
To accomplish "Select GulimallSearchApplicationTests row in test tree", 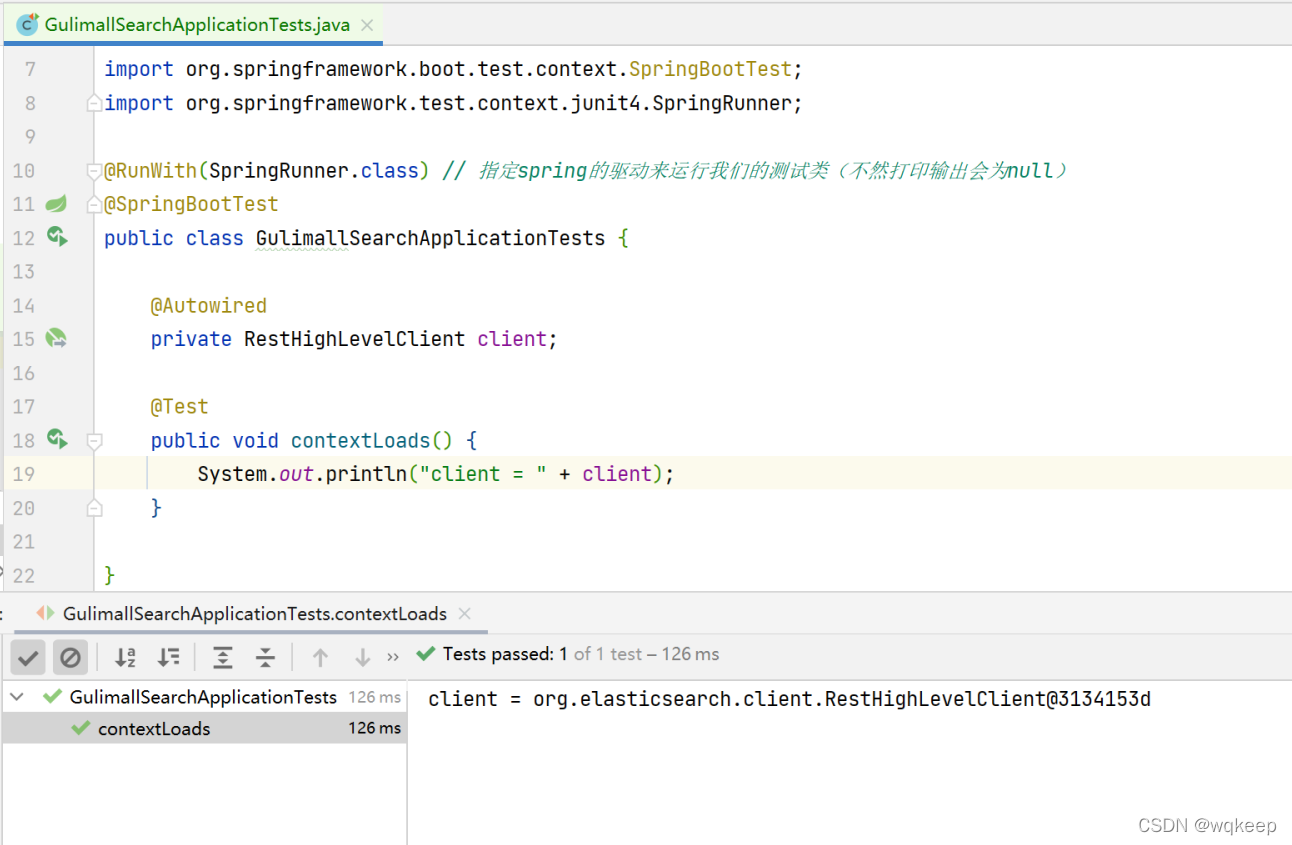I will pyautogui.click(x=204, y=697).
